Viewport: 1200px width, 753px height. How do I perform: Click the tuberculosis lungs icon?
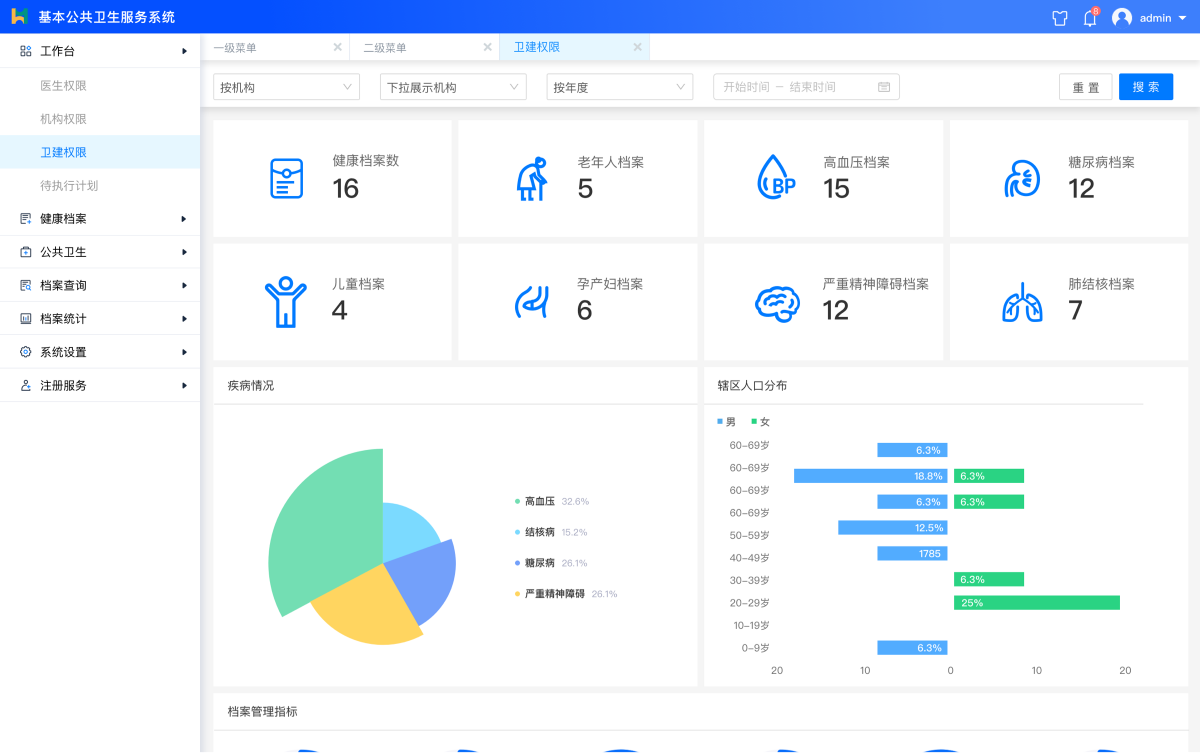point(1021,301)
